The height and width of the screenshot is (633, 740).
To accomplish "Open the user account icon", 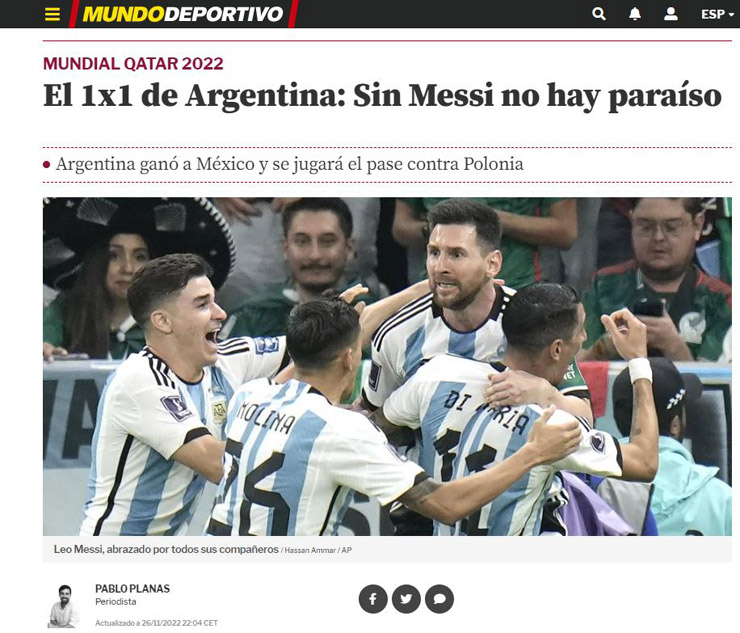I will 671,14.
